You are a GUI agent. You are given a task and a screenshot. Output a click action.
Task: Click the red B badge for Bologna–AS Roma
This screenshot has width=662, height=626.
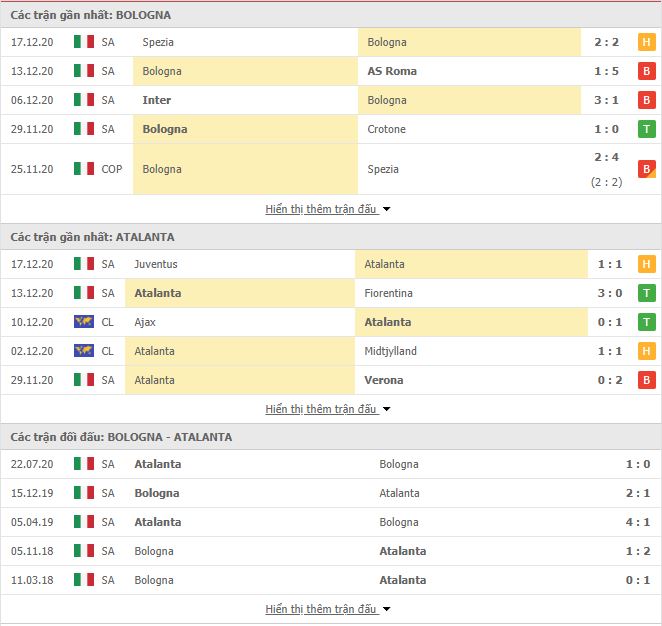(646, 71)
